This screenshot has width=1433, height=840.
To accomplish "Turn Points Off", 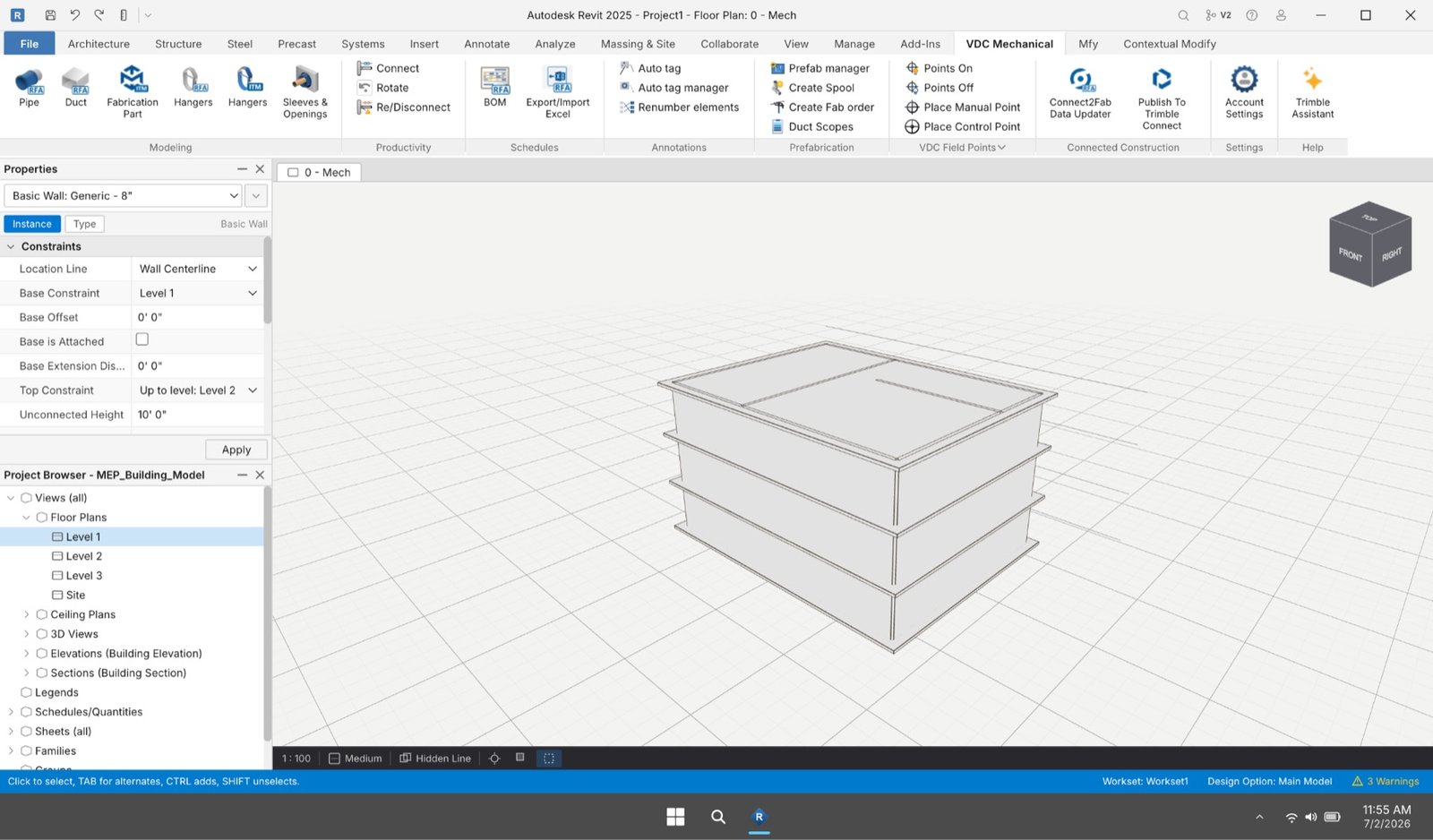I will (940, 88).
